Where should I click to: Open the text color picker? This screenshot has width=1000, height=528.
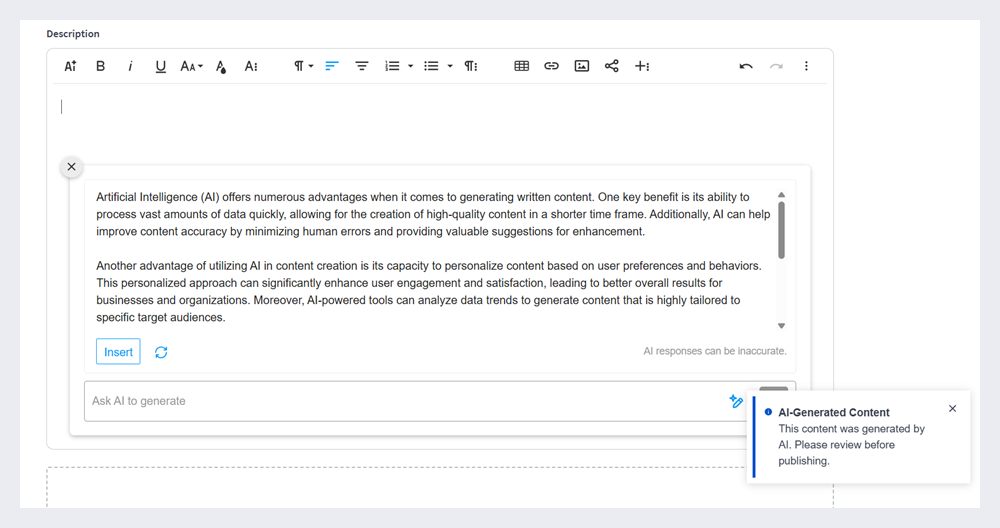click(221, 67)
